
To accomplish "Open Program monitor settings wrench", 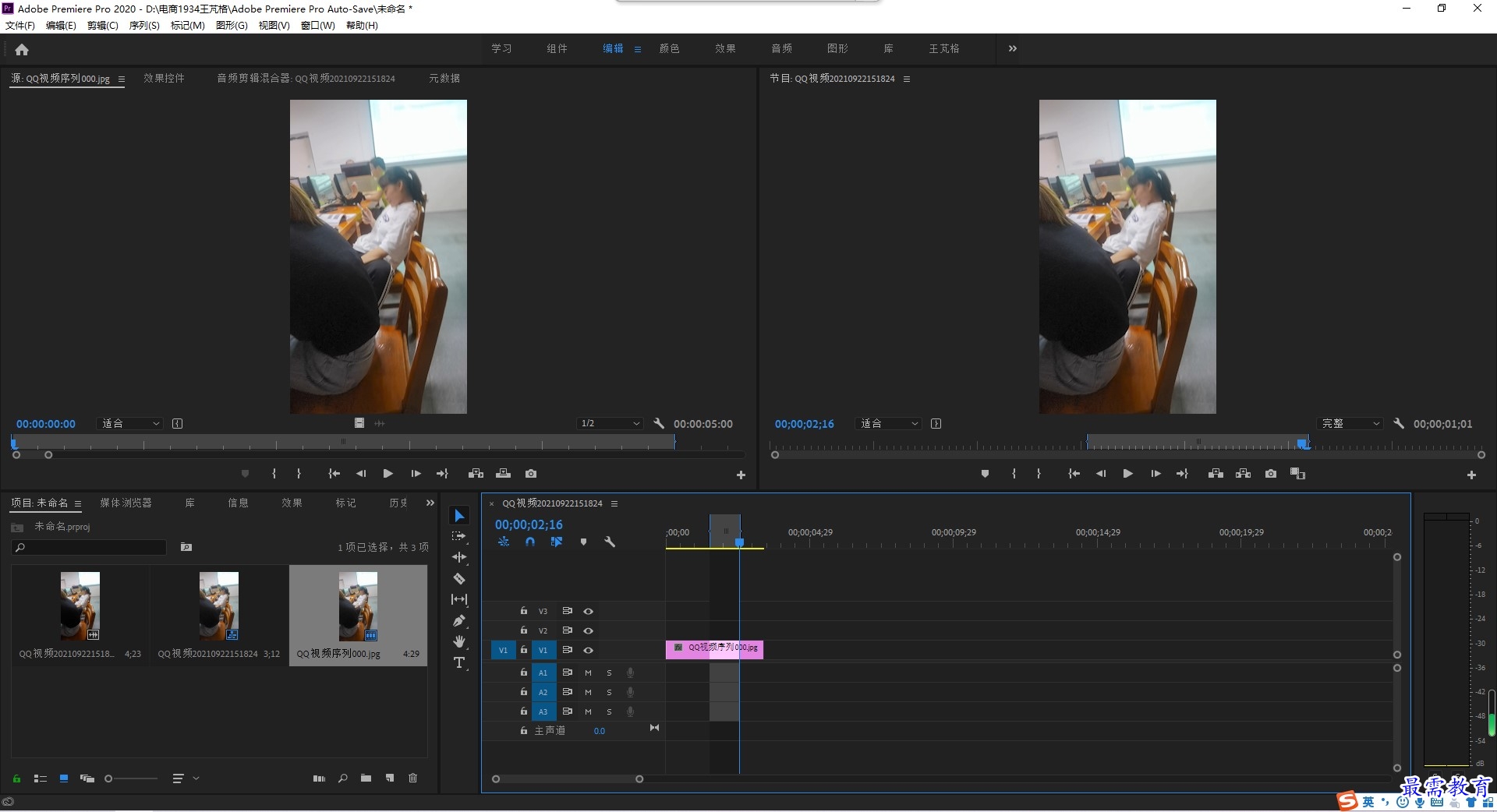I will pos(1399,423).
